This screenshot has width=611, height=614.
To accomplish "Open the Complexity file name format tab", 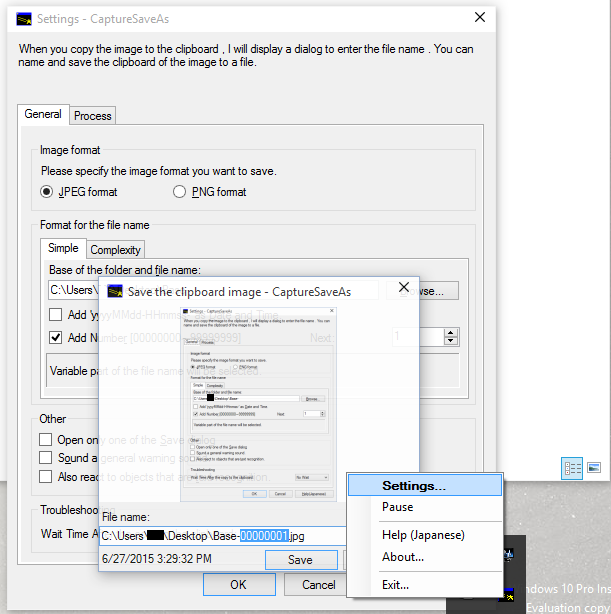I will [116, 250].
